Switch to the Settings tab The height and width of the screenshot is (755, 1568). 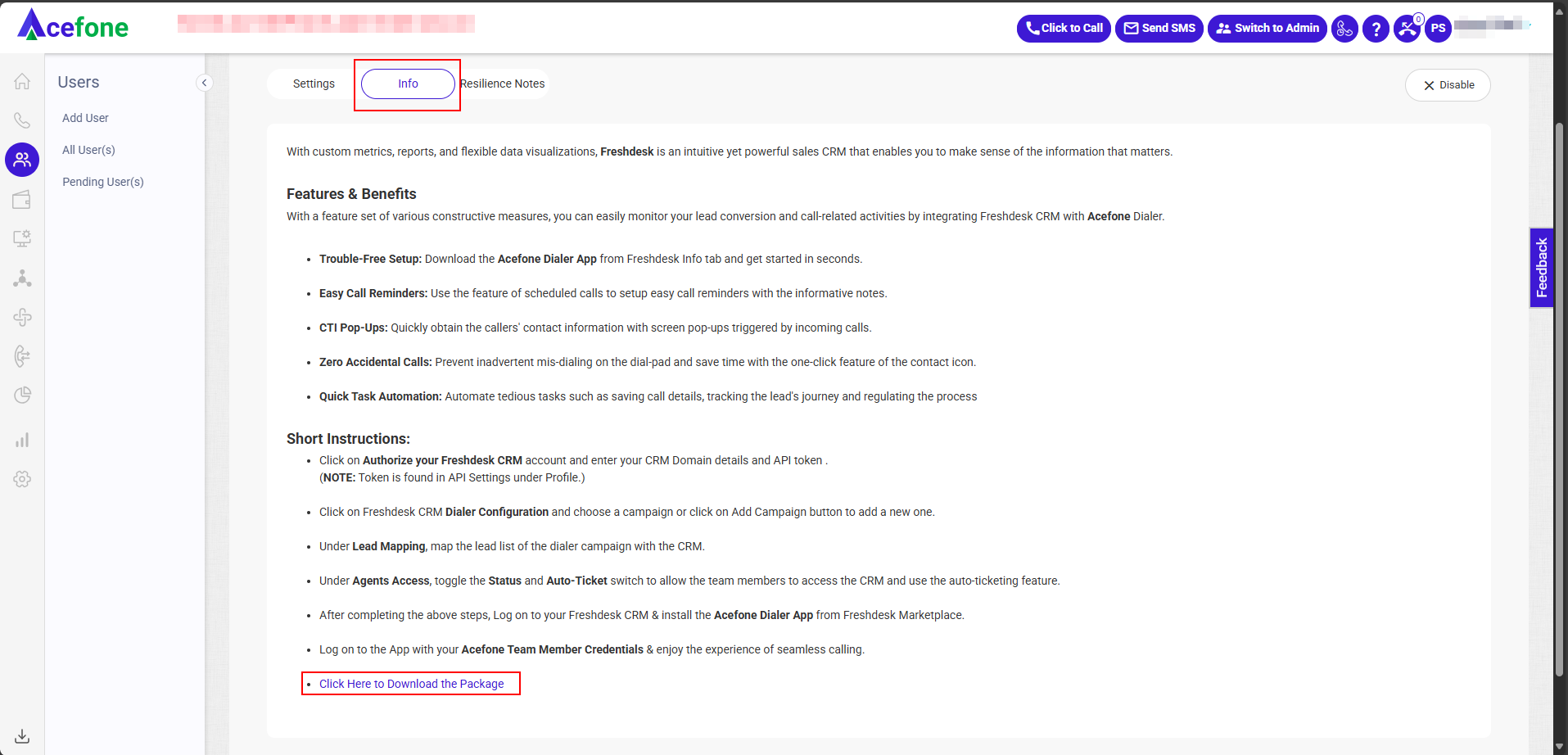(314, 84)
